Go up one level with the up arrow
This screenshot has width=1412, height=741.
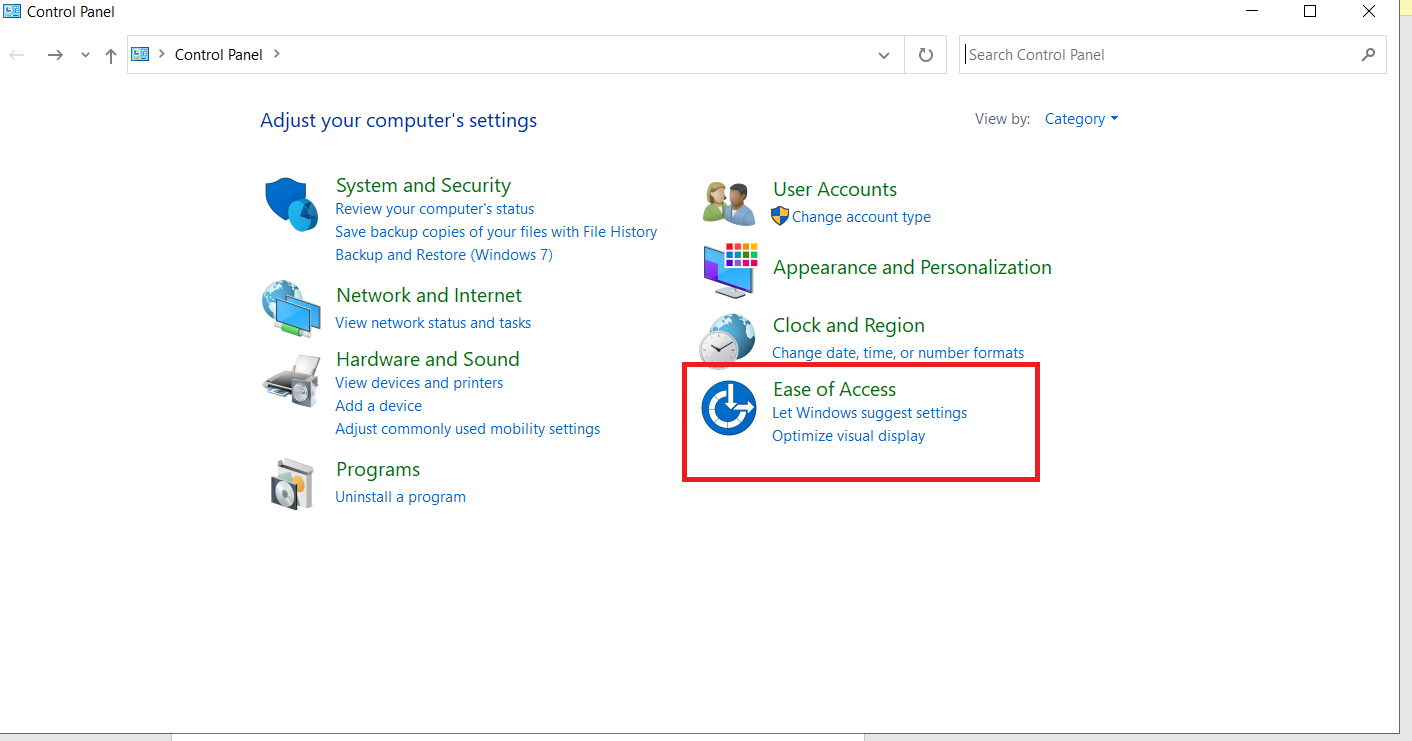pyautogui.click(x=111, y=56)
